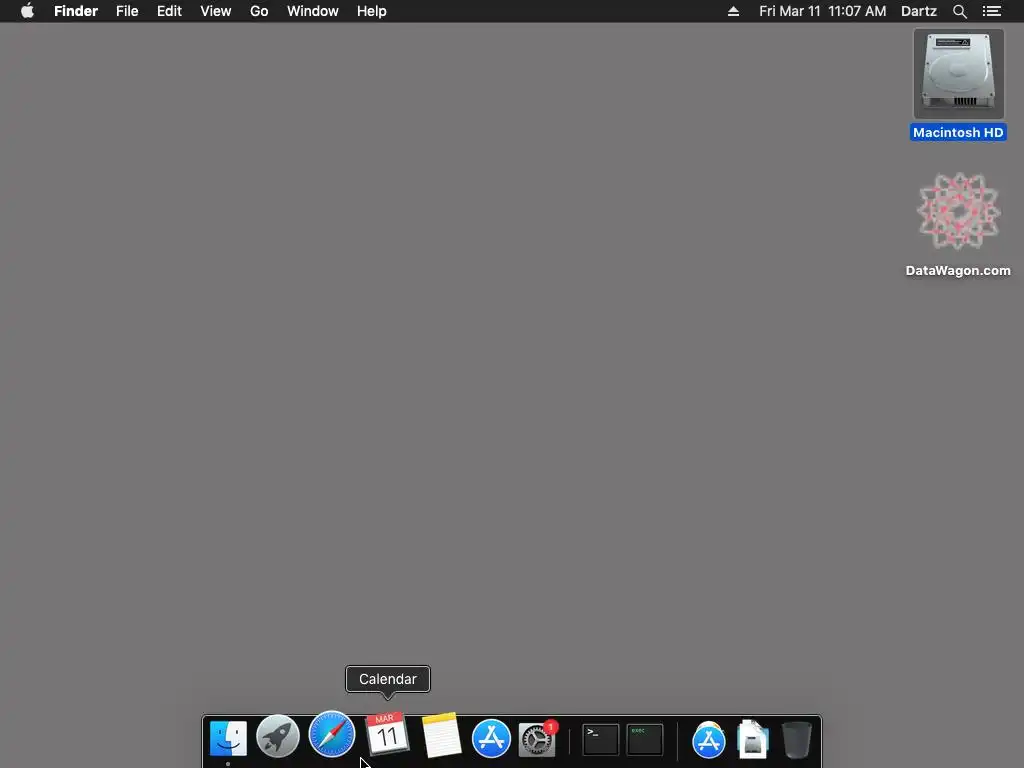Open Safari compass icon in Dock
This screenshot has height=768, width=1024.
(x=332, y=734)
